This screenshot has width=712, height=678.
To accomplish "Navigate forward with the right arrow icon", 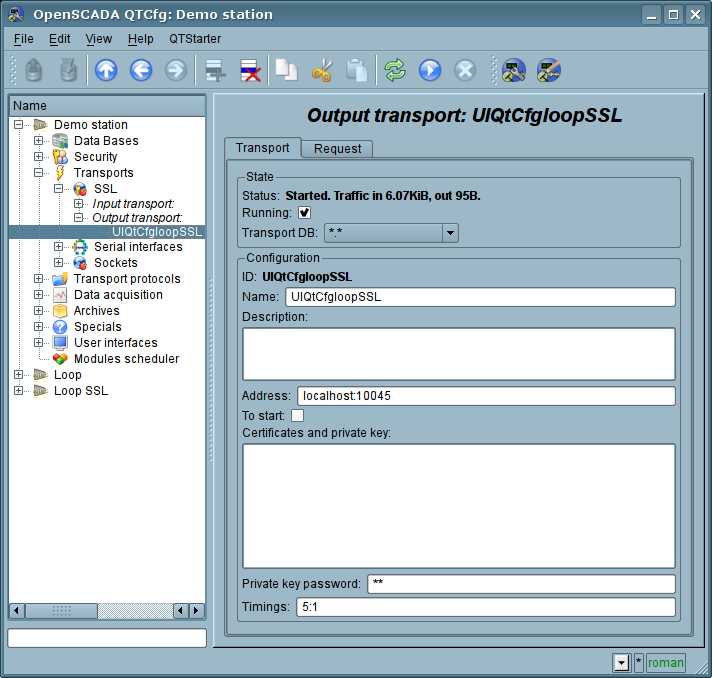I will [176, 70].
